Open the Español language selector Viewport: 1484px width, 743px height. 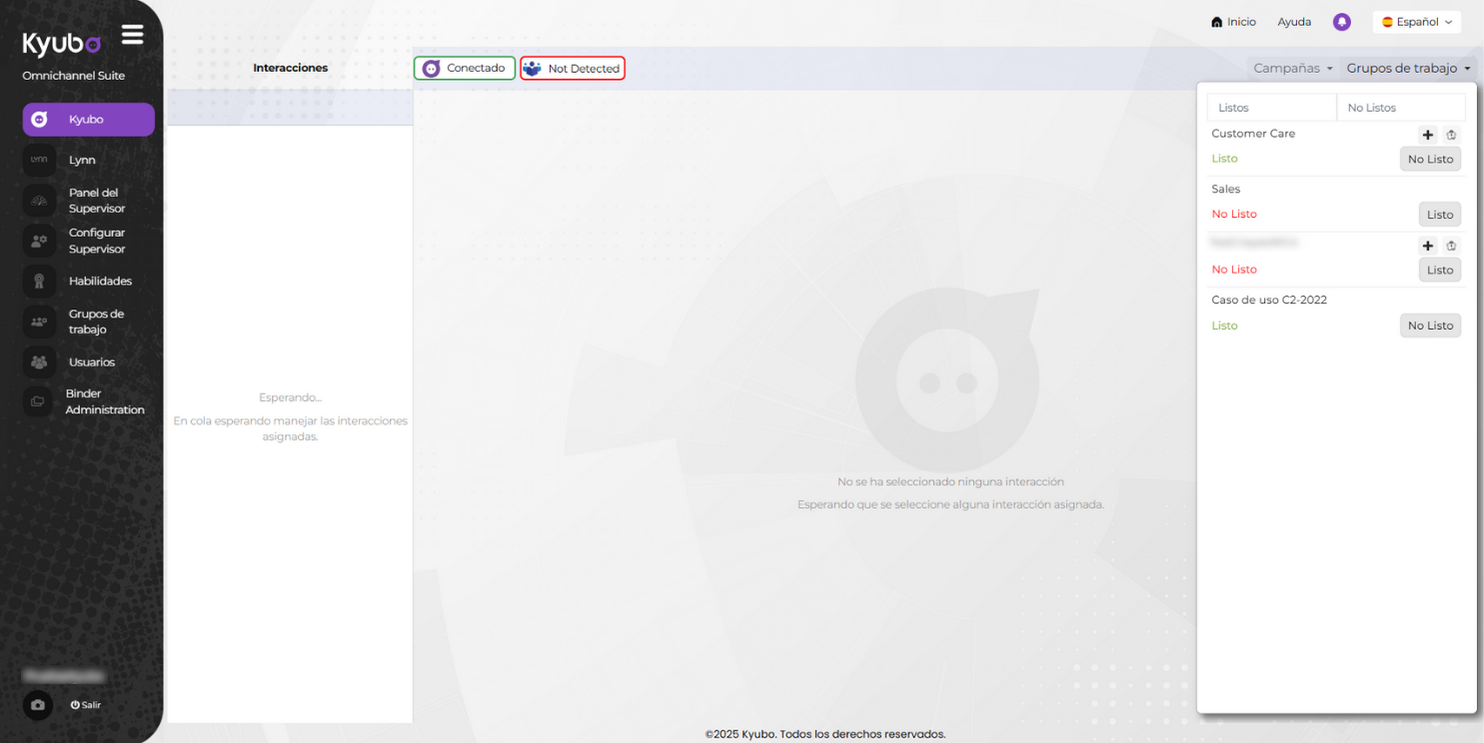(x=1417, y=22)
